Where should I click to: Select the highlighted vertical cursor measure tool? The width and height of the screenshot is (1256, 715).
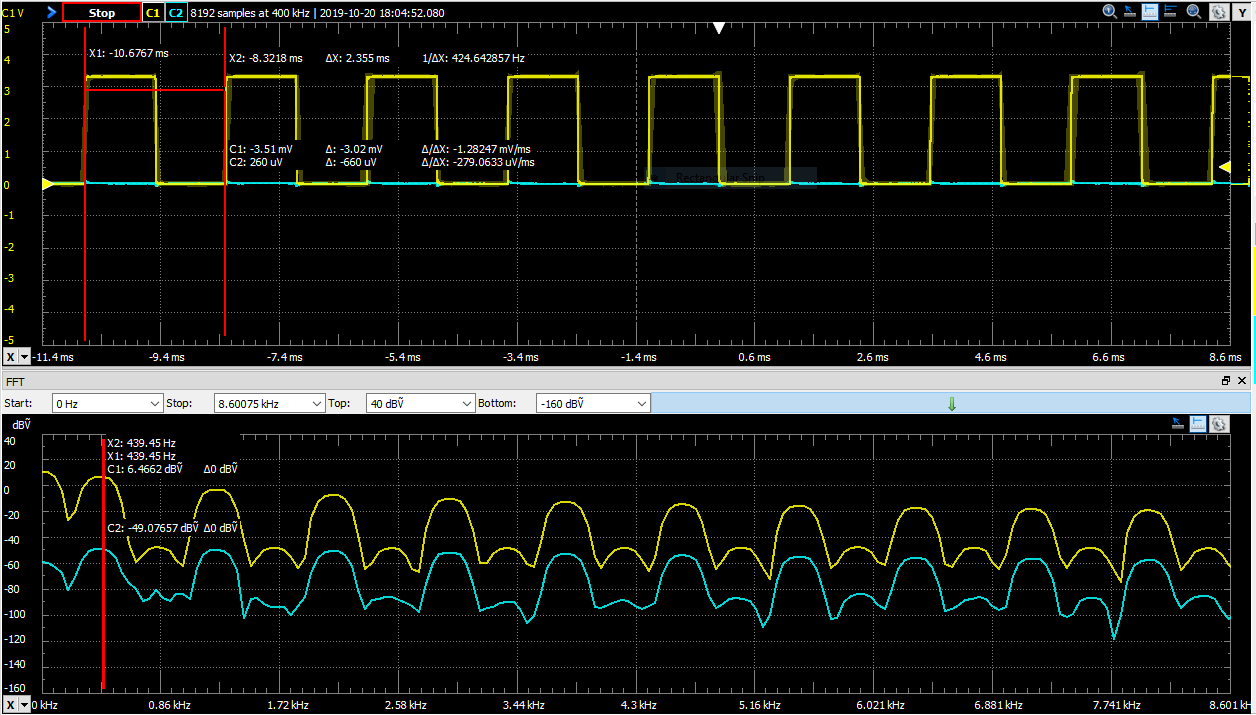click(1150, 12)
